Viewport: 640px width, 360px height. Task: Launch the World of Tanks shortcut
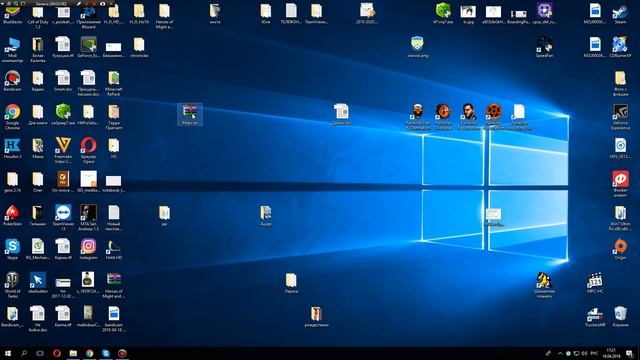tap(12, 285)
